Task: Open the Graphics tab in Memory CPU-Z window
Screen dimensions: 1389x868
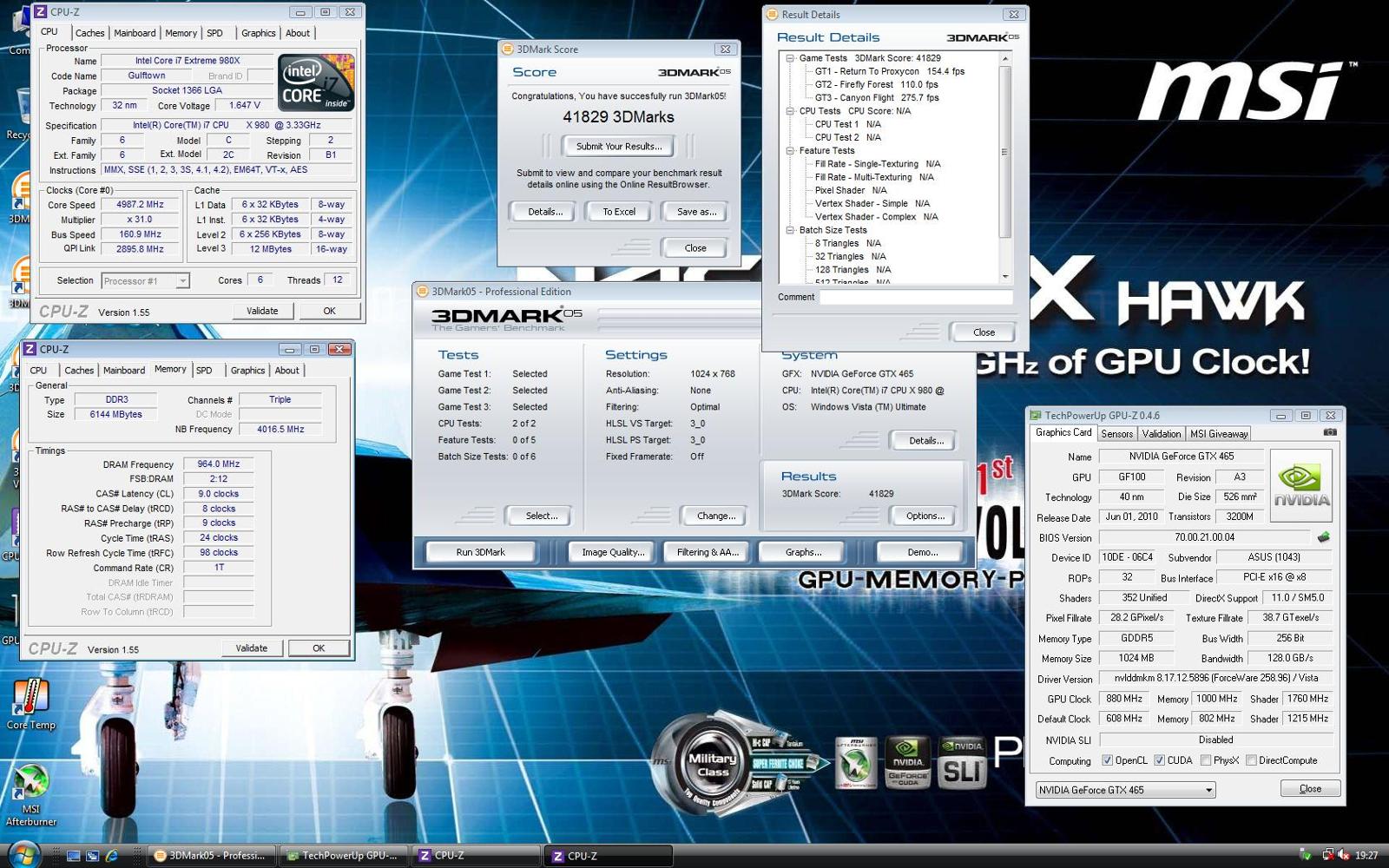Action: click(x=247, y=371)
